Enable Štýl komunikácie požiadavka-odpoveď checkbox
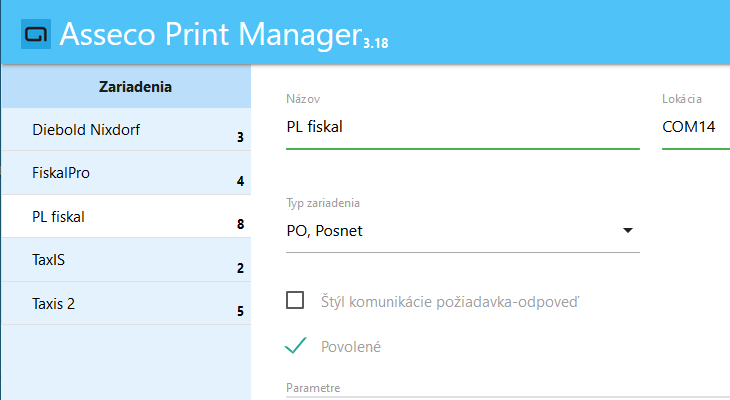 click(295, 300)
